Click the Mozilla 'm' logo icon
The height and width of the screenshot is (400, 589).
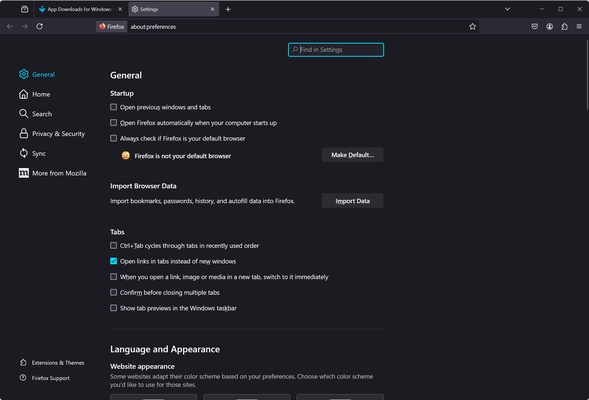24,173
